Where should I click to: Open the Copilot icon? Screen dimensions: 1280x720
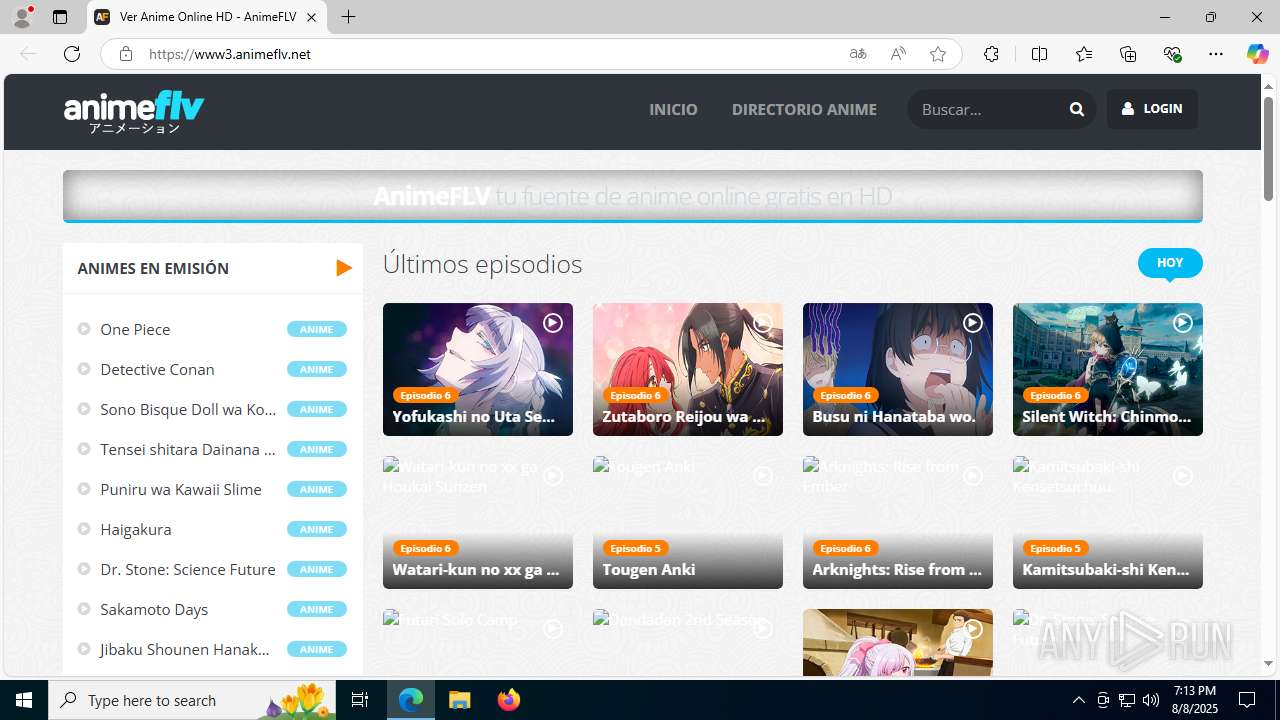point(1257,54)
